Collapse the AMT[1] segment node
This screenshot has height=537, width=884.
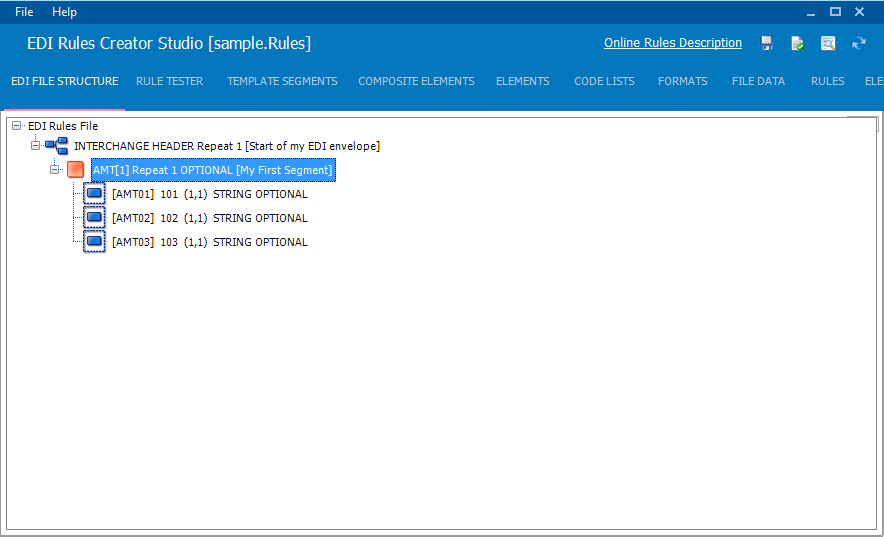point(54,169)
